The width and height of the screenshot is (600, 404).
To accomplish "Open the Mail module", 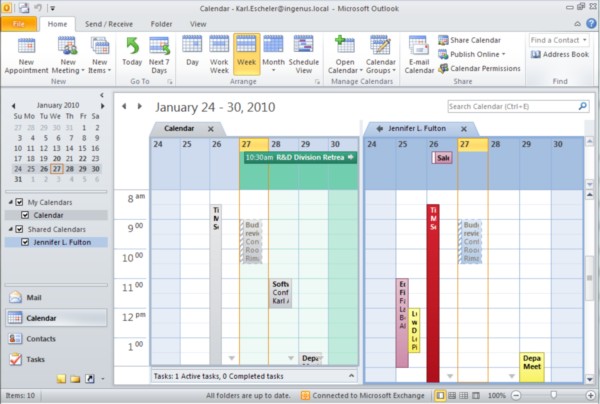I will click(x=56, y=297).
